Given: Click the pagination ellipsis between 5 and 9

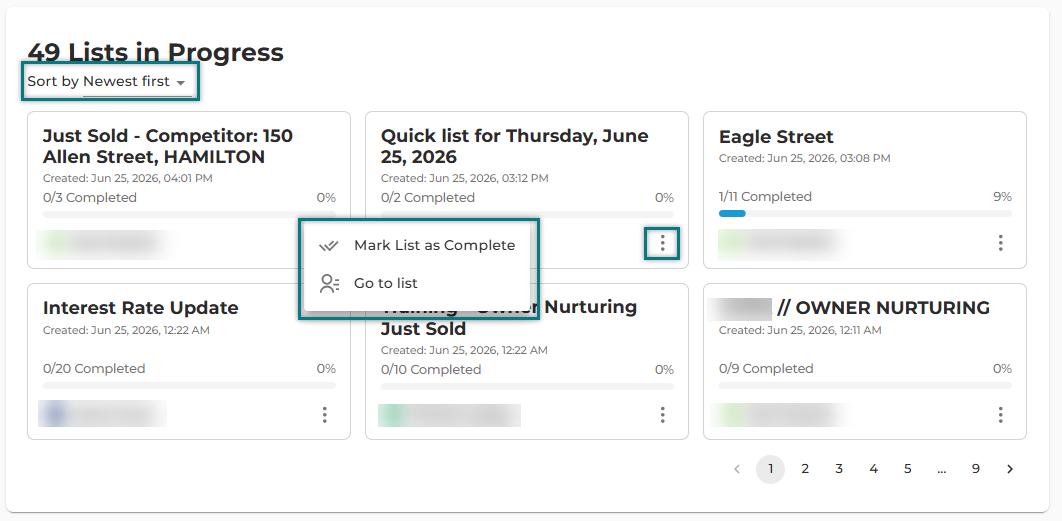Looking at the screenshot, I should (941, 469).
